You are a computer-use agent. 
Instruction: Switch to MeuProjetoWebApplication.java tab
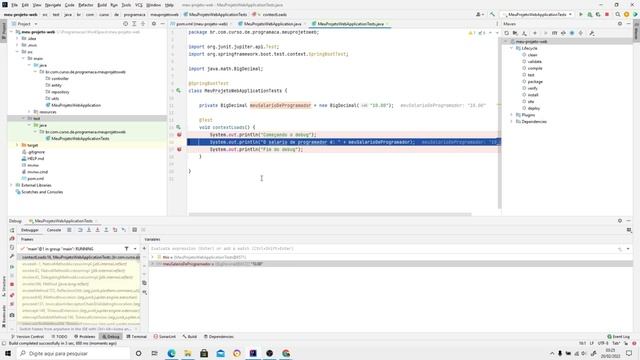271,24
